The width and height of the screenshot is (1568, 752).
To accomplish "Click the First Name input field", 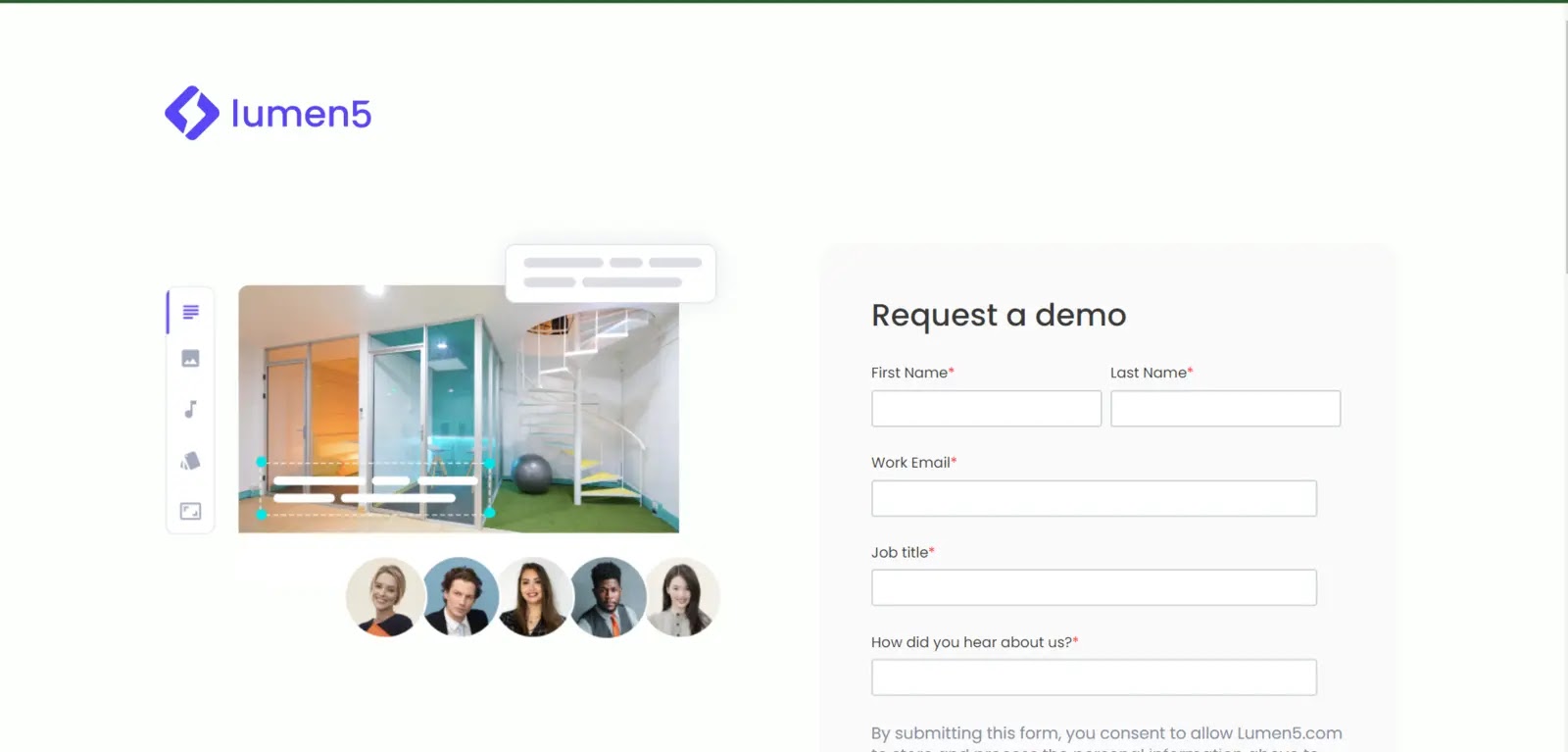I will coord(986,409).
